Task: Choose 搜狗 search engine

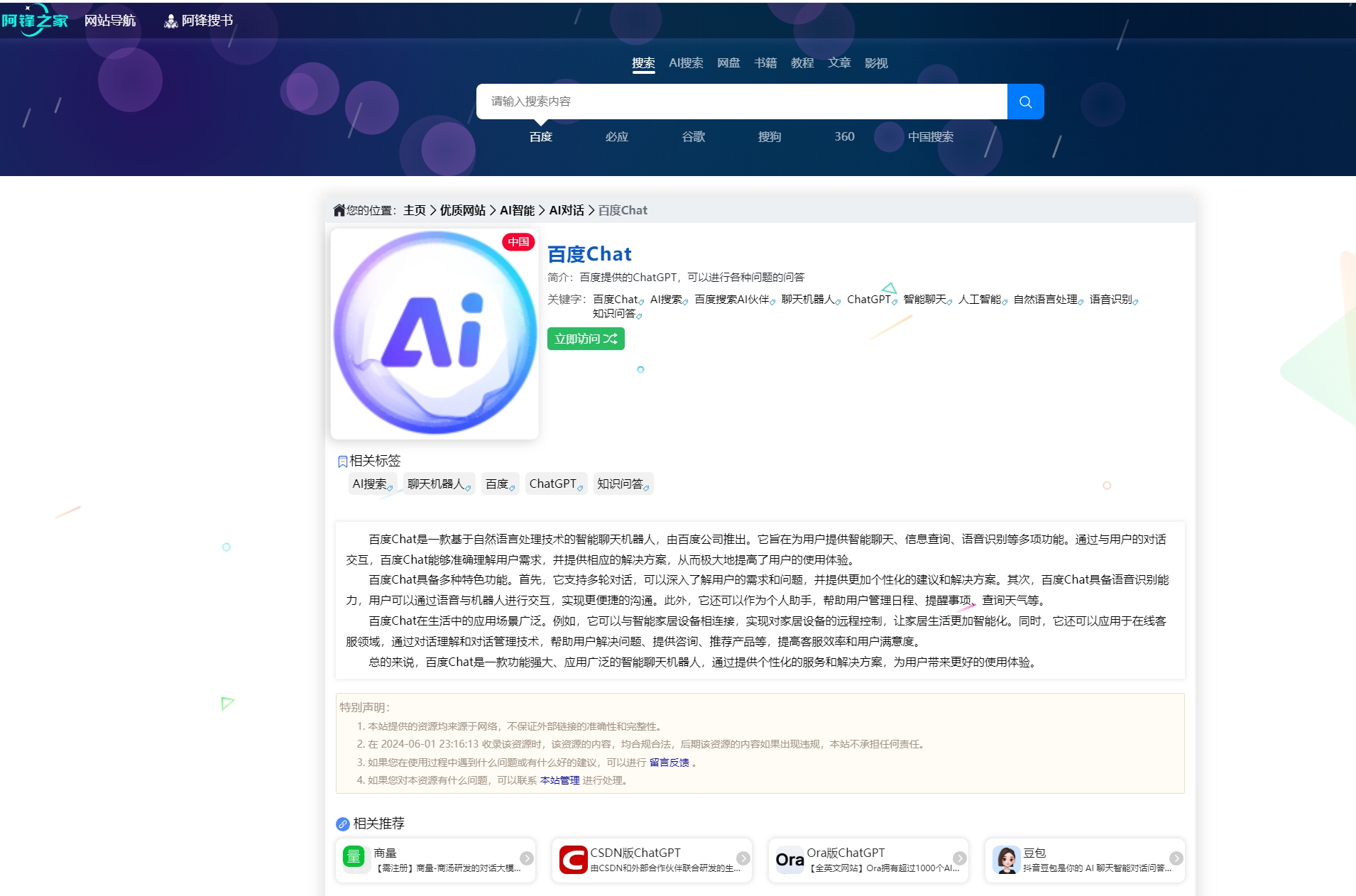Action: click(770, 137)
